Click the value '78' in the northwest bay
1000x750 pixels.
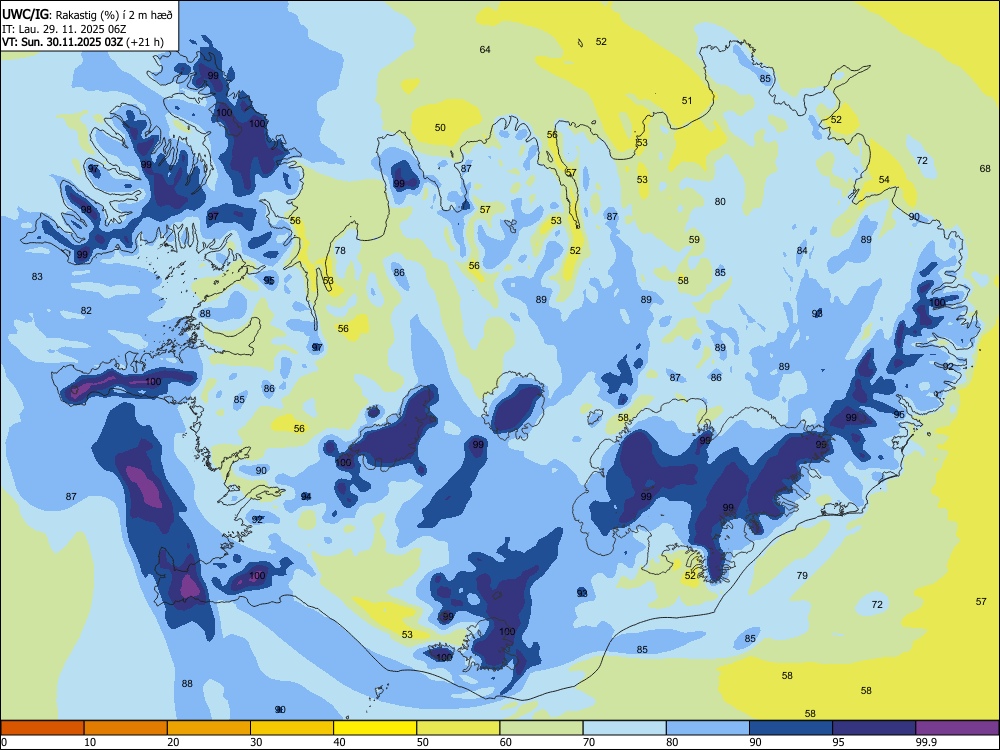coord(341,251)
